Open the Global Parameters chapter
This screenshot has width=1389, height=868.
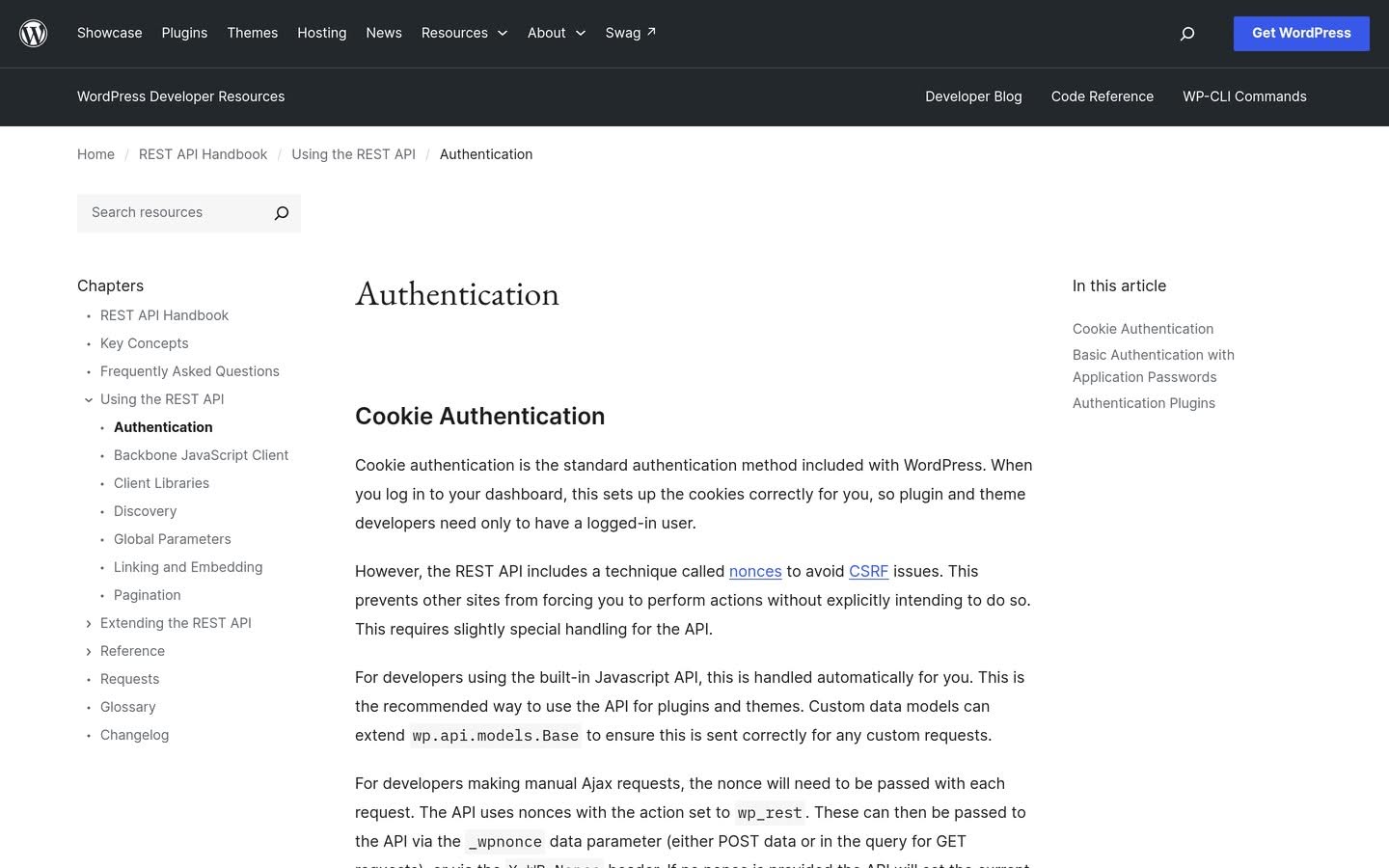[x=173, y=539]
